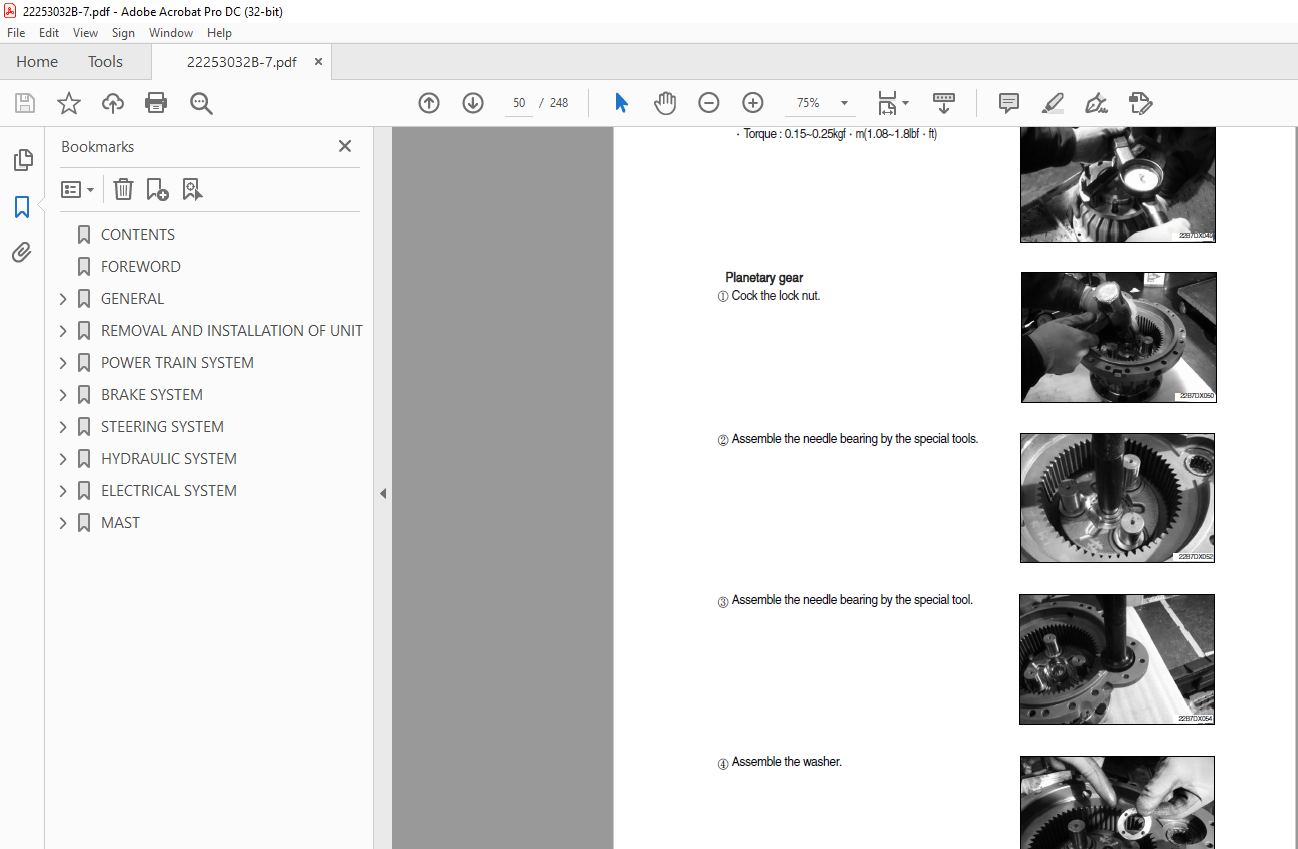
Task: Close the Bookmarks panel
Action: coord(345,146)
